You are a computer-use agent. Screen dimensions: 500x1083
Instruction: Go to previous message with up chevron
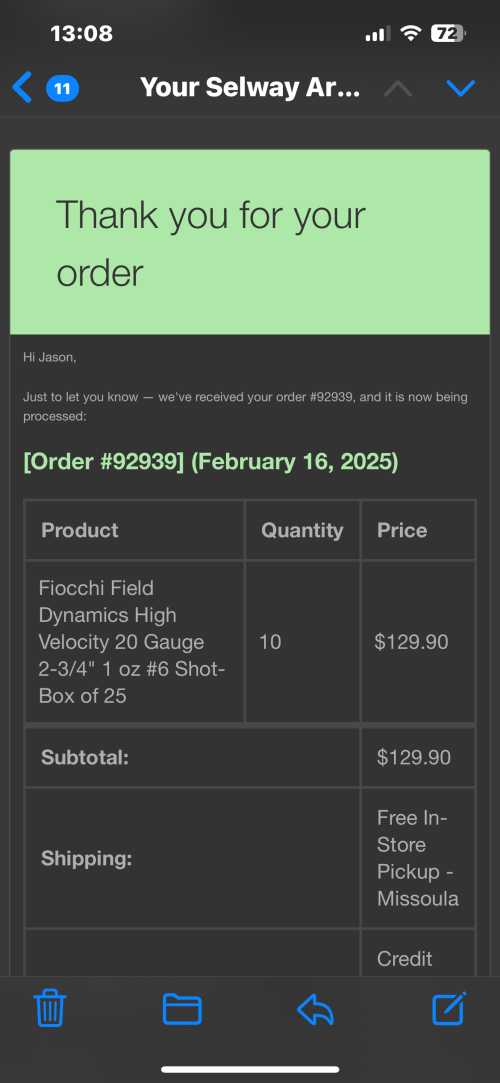(x=398, y=88)
